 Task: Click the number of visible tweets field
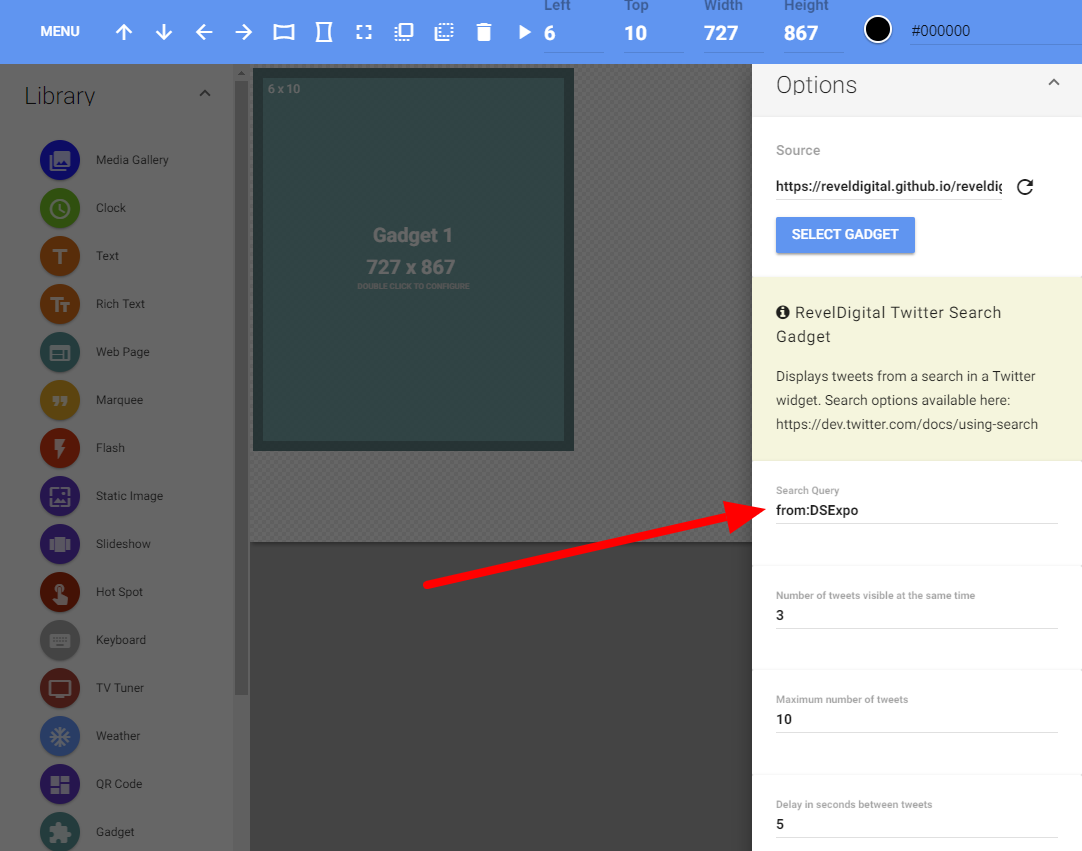[x=916, y=615]
